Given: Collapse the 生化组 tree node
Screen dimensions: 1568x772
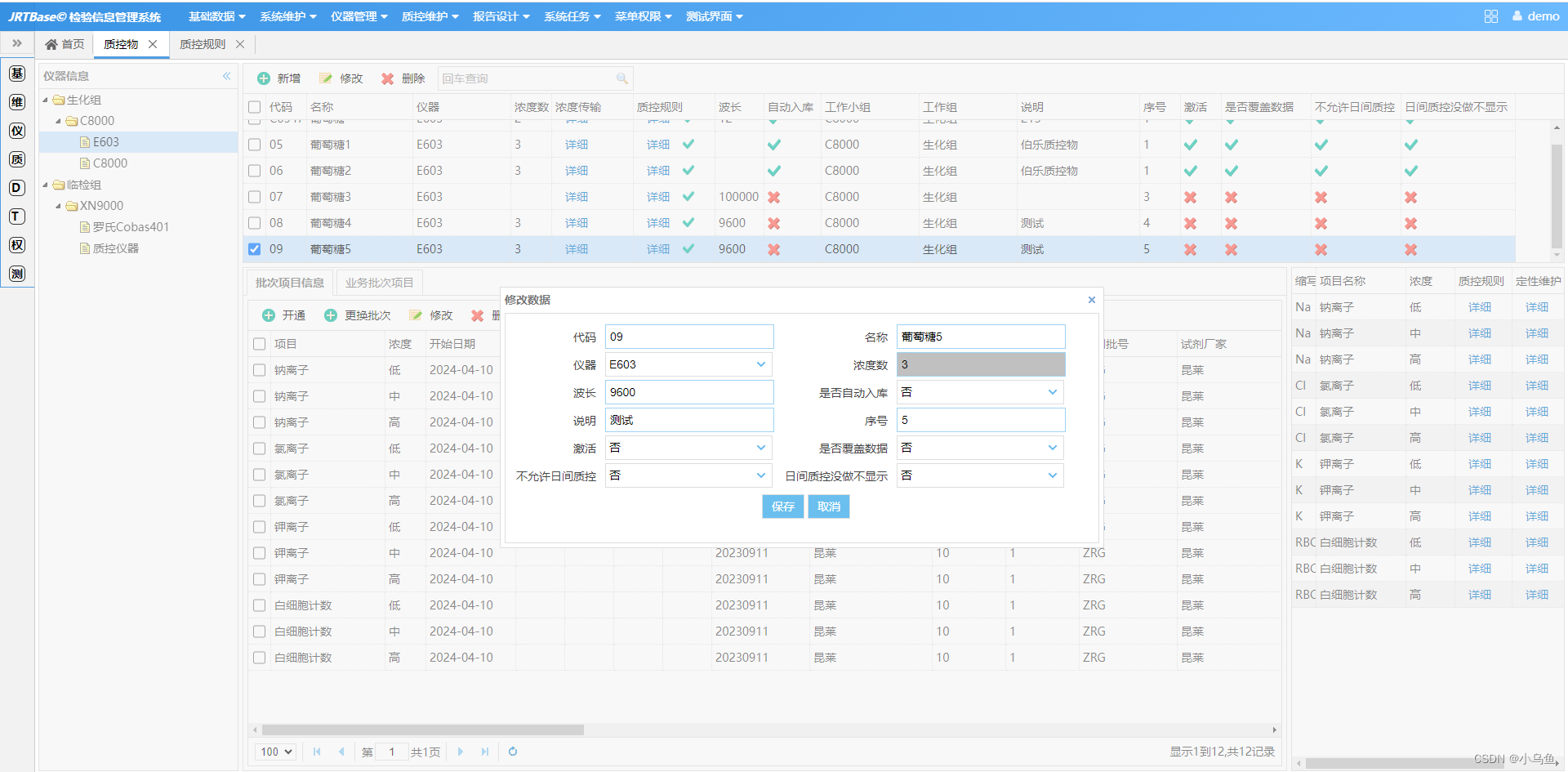Looking at the screenshot, I should point(46,100).
